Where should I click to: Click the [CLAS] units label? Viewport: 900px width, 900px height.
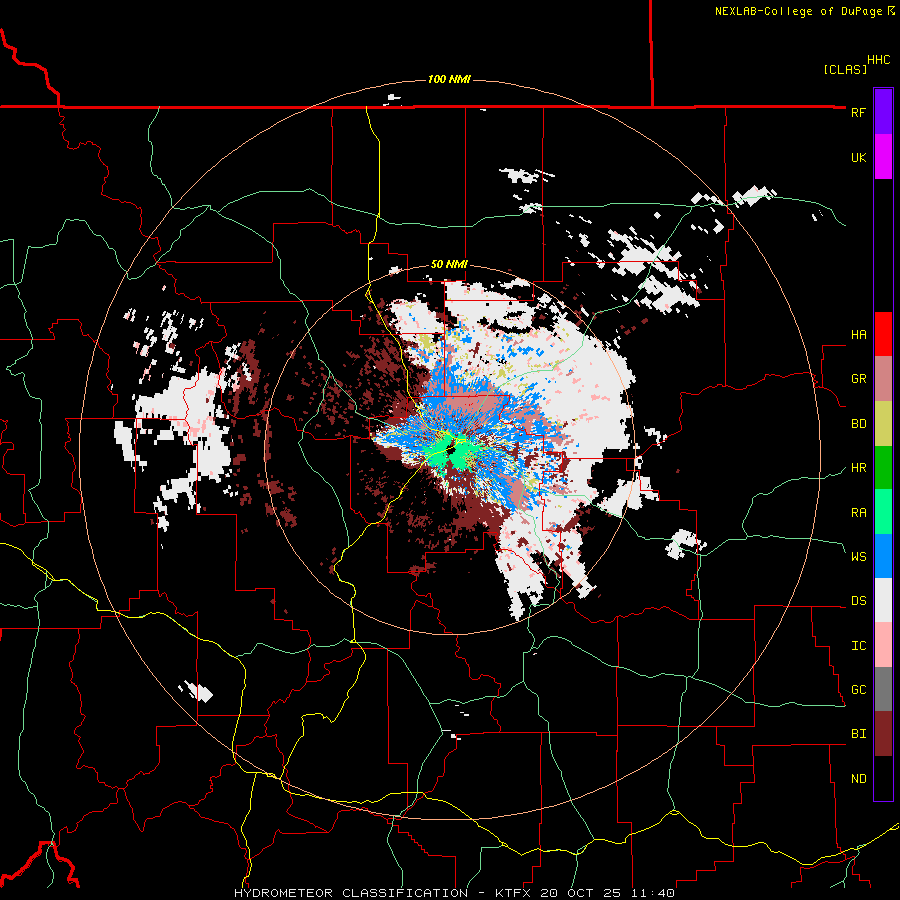pyautogui.click(x=845, y=69)
